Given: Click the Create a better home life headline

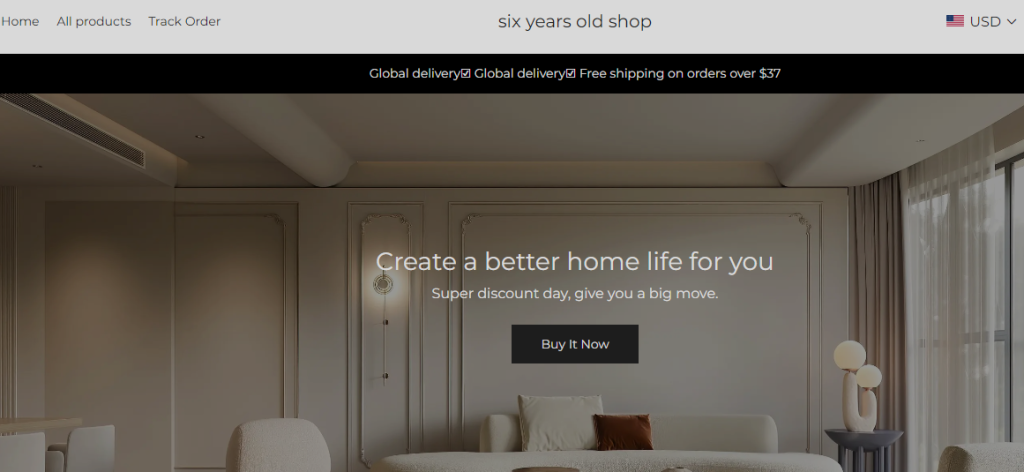Looking at the screenshot, I should (574, 261).
